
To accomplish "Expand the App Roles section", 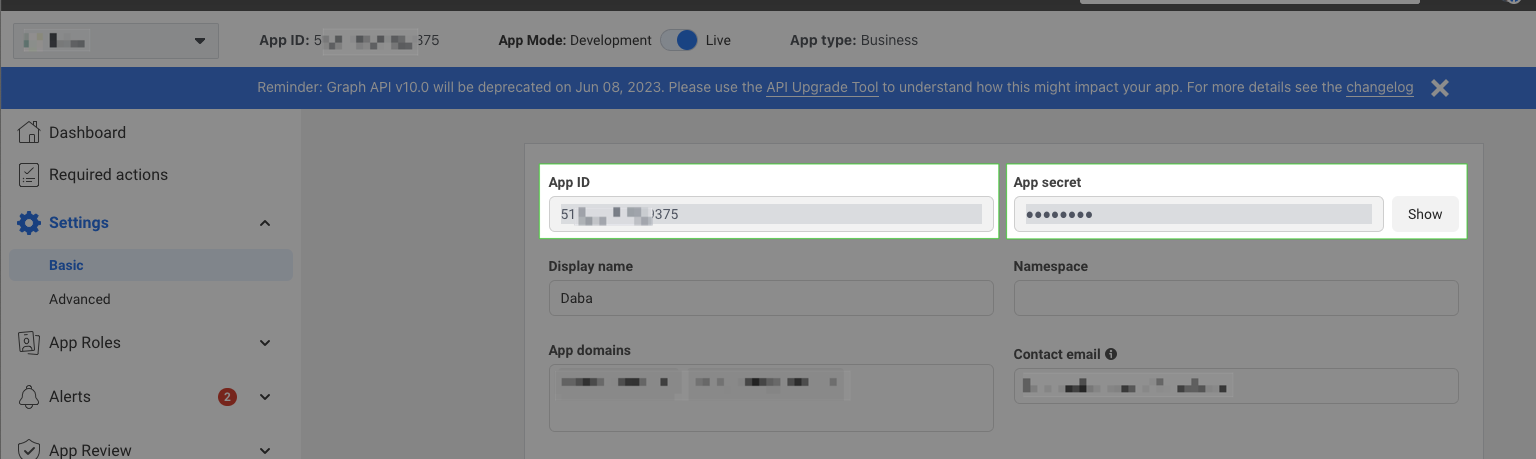I will tap(265, 343).
